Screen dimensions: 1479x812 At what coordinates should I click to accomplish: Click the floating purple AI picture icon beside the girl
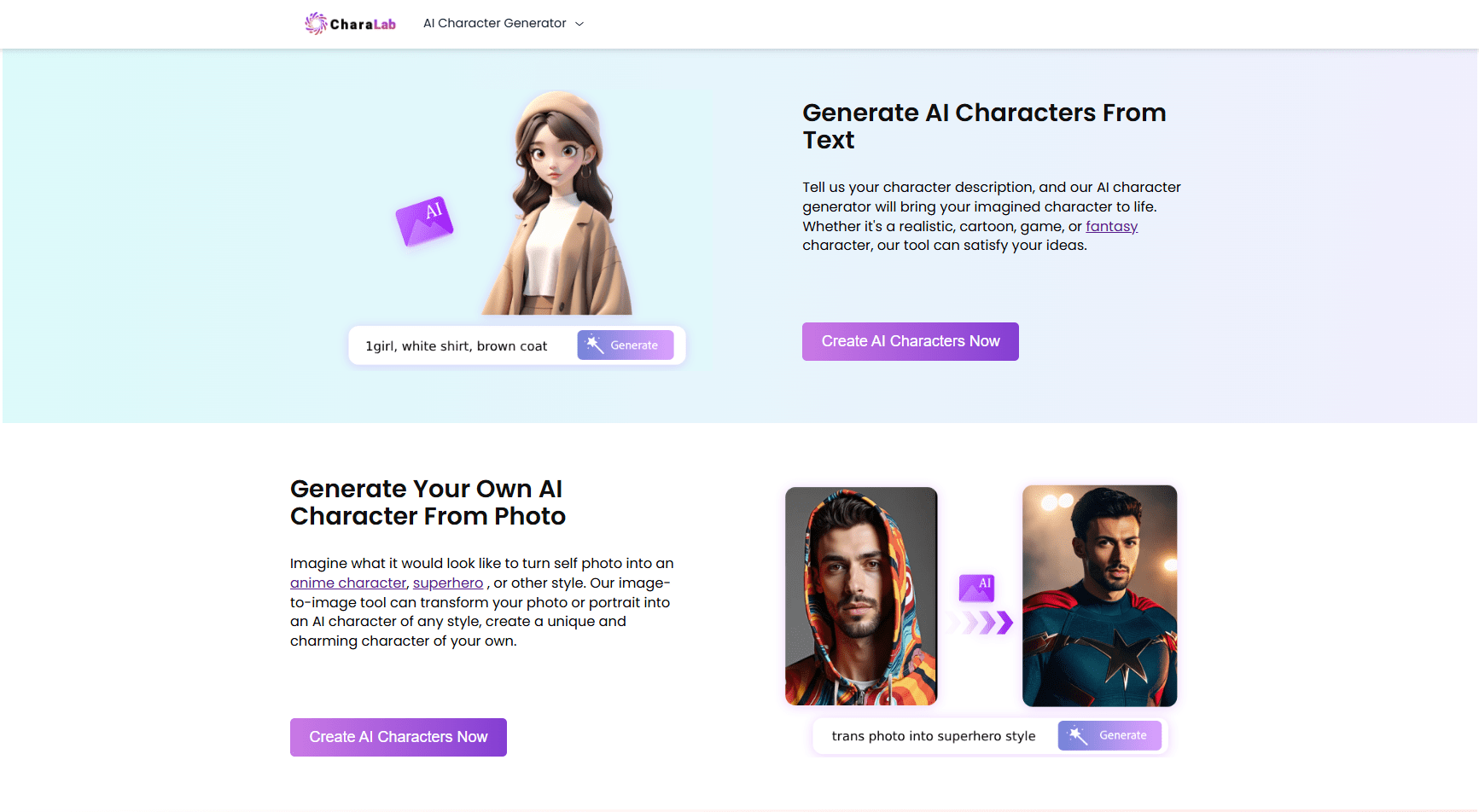(424, 222)
